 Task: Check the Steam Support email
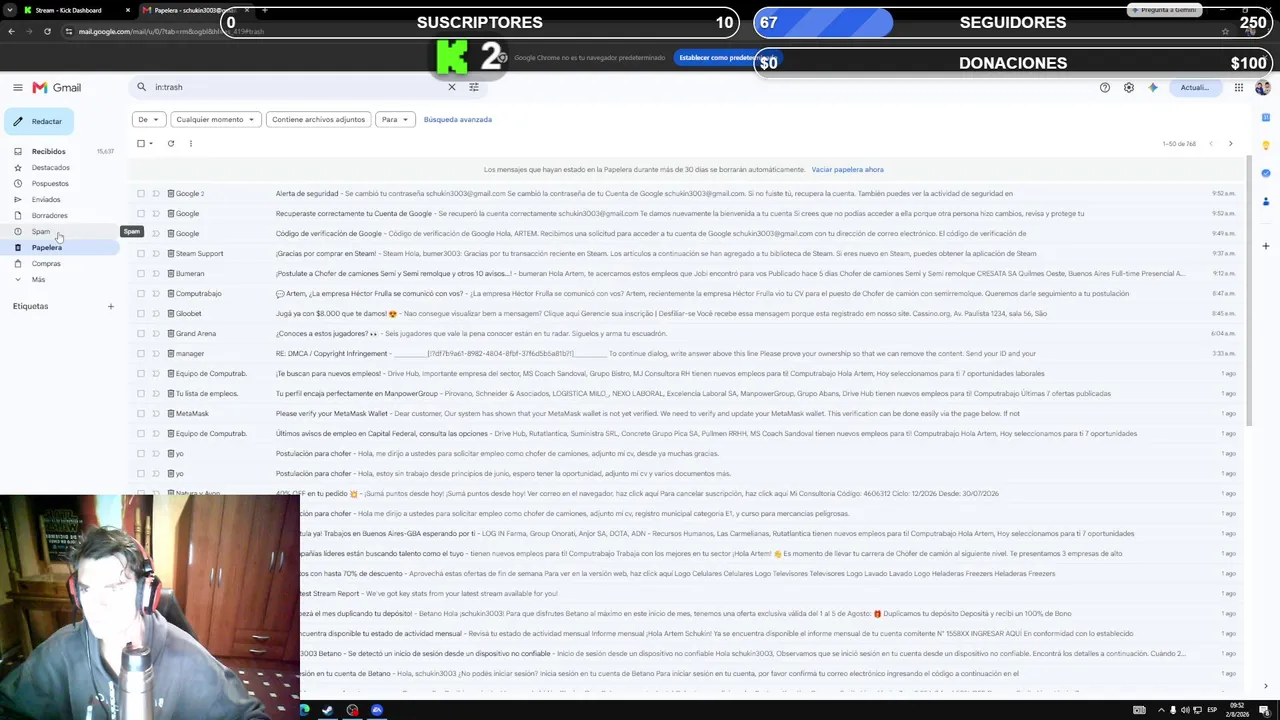pos(141,253)
